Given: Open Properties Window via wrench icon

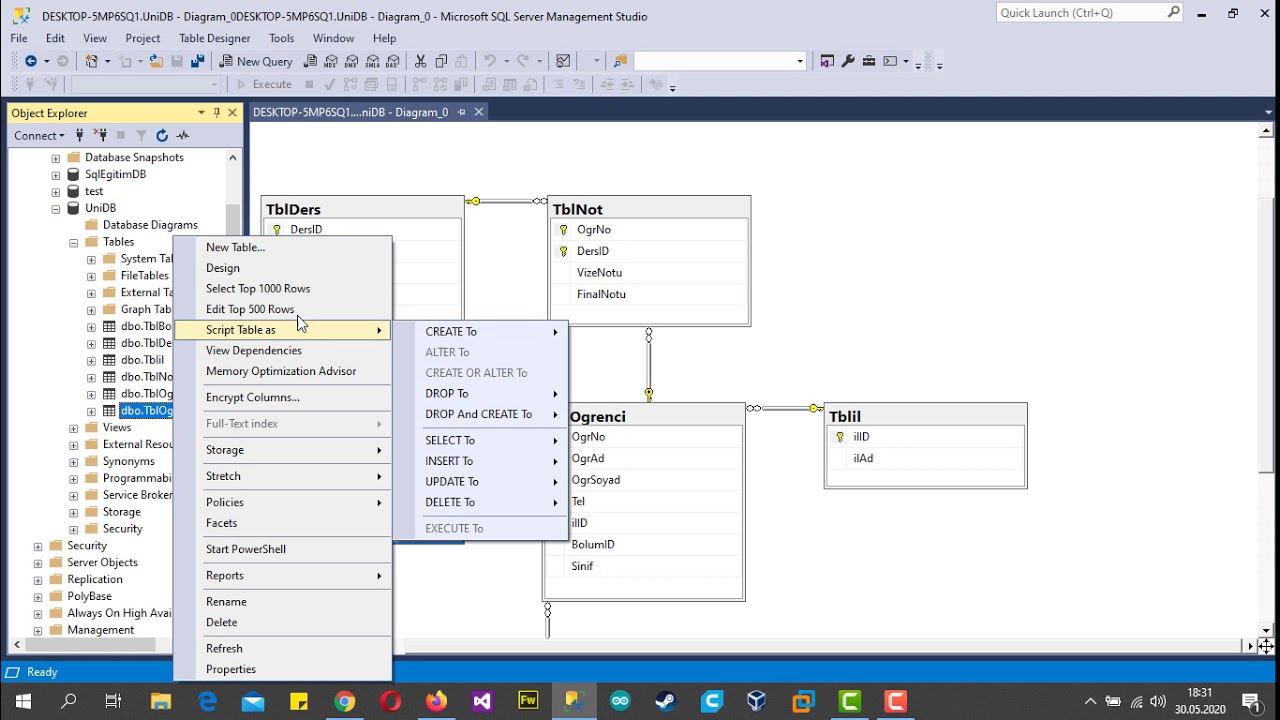Looking at the screenshot, I should 848,61.
